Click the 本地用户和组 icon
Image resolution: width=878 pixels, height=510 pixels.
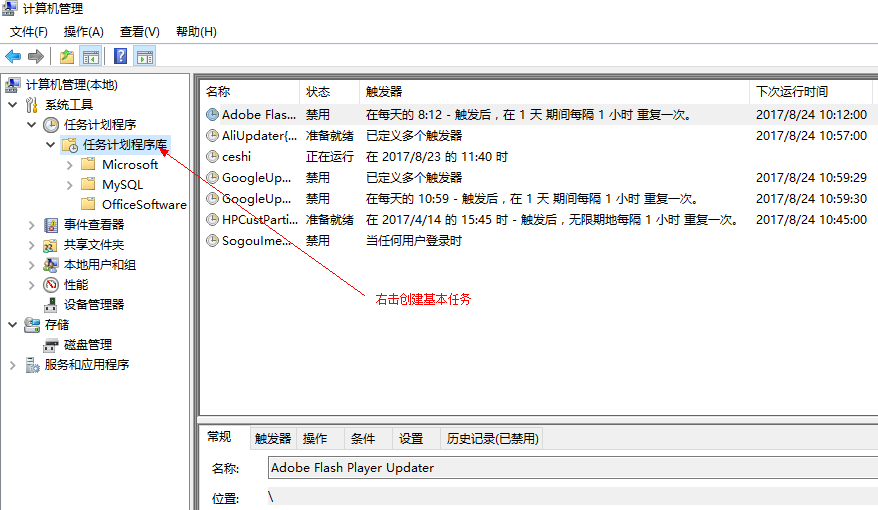(x=50, y=265)
